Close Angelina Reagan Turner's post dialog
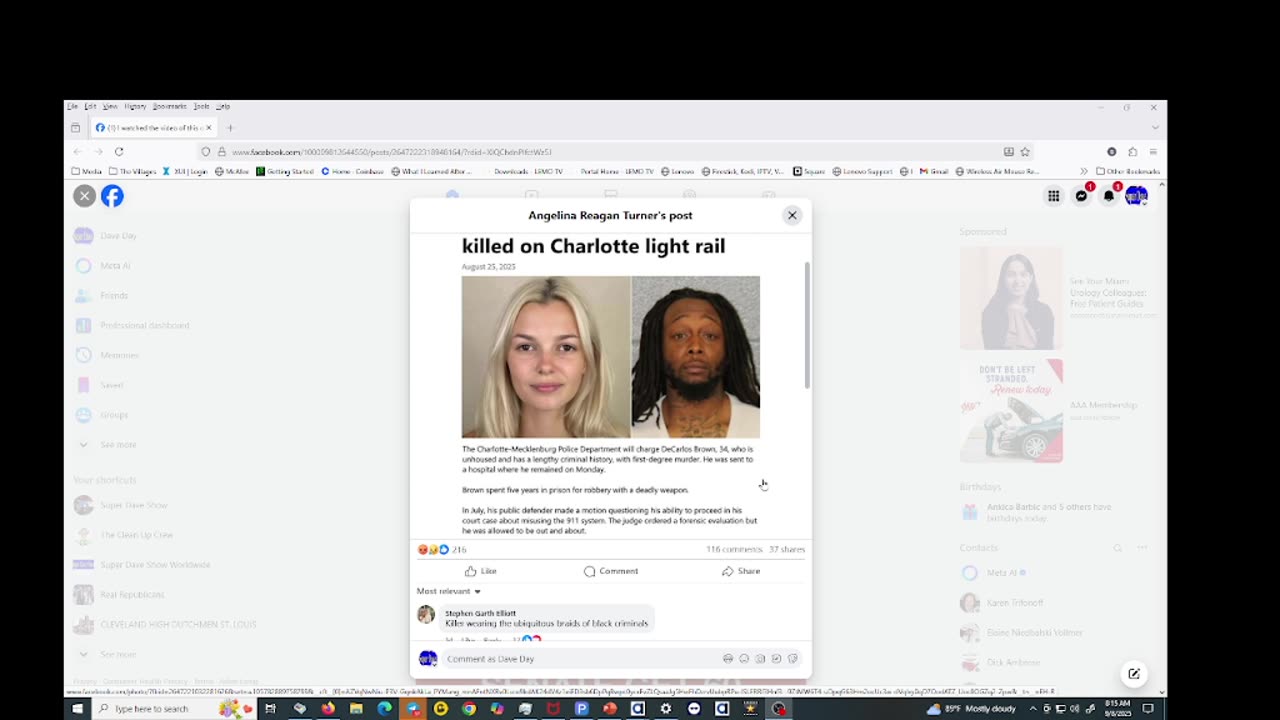The image size is (1280, 720). (x=792, y=215)
